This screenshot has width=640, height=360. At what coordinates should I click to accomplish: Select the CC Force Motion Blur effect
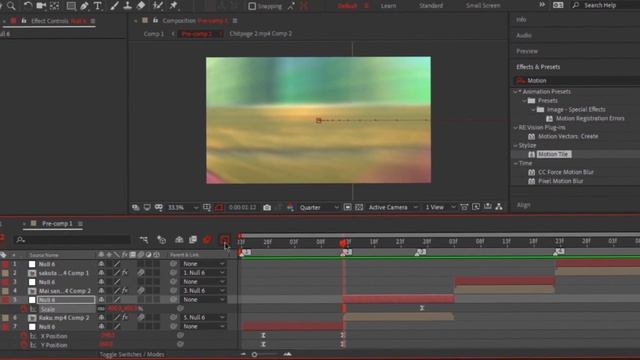point(565,172)
